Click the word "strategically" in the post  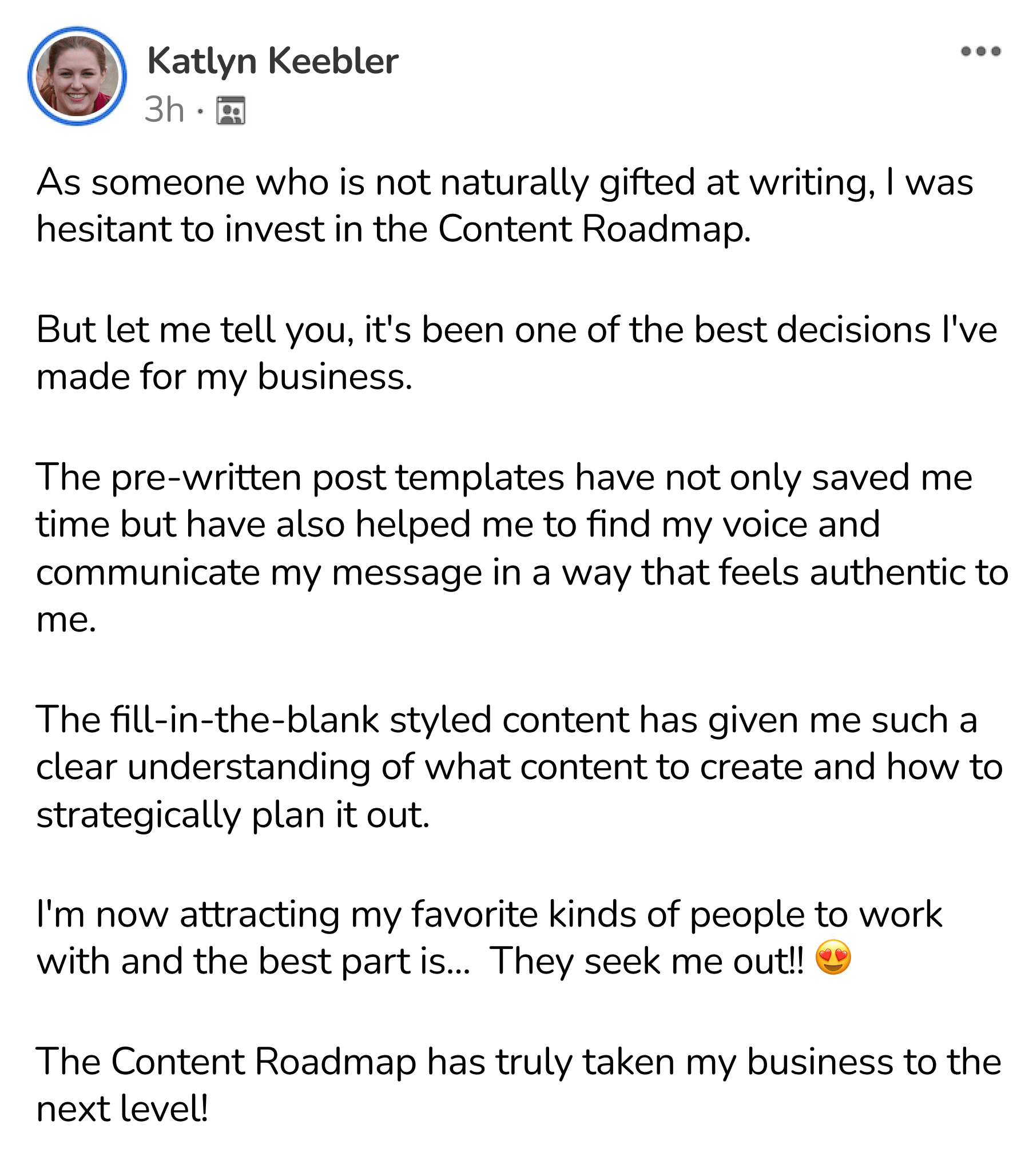138,815
